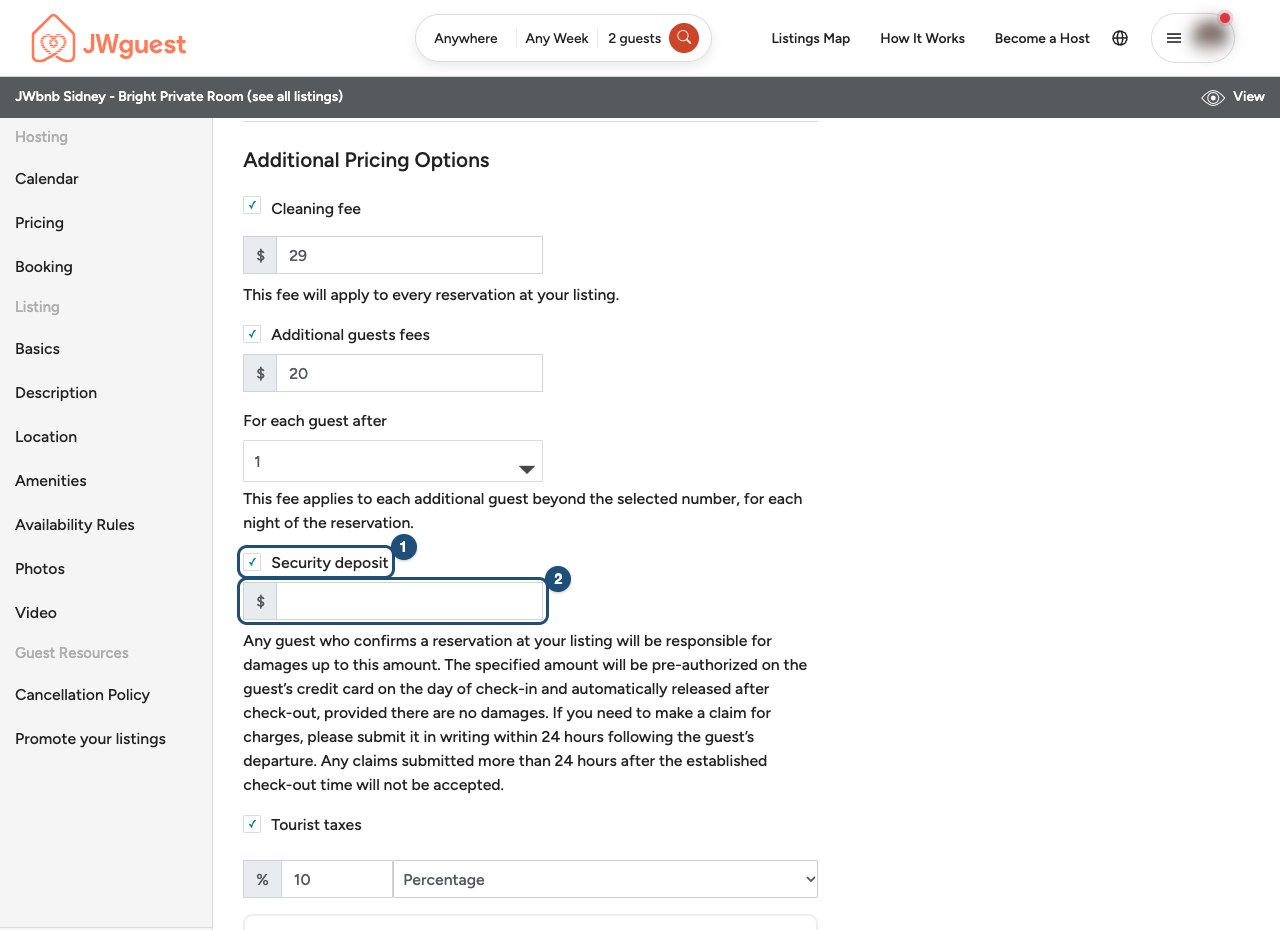
Task: Select Booking in the sidebar
Action: pyautogui.click(x=44, y=267)
